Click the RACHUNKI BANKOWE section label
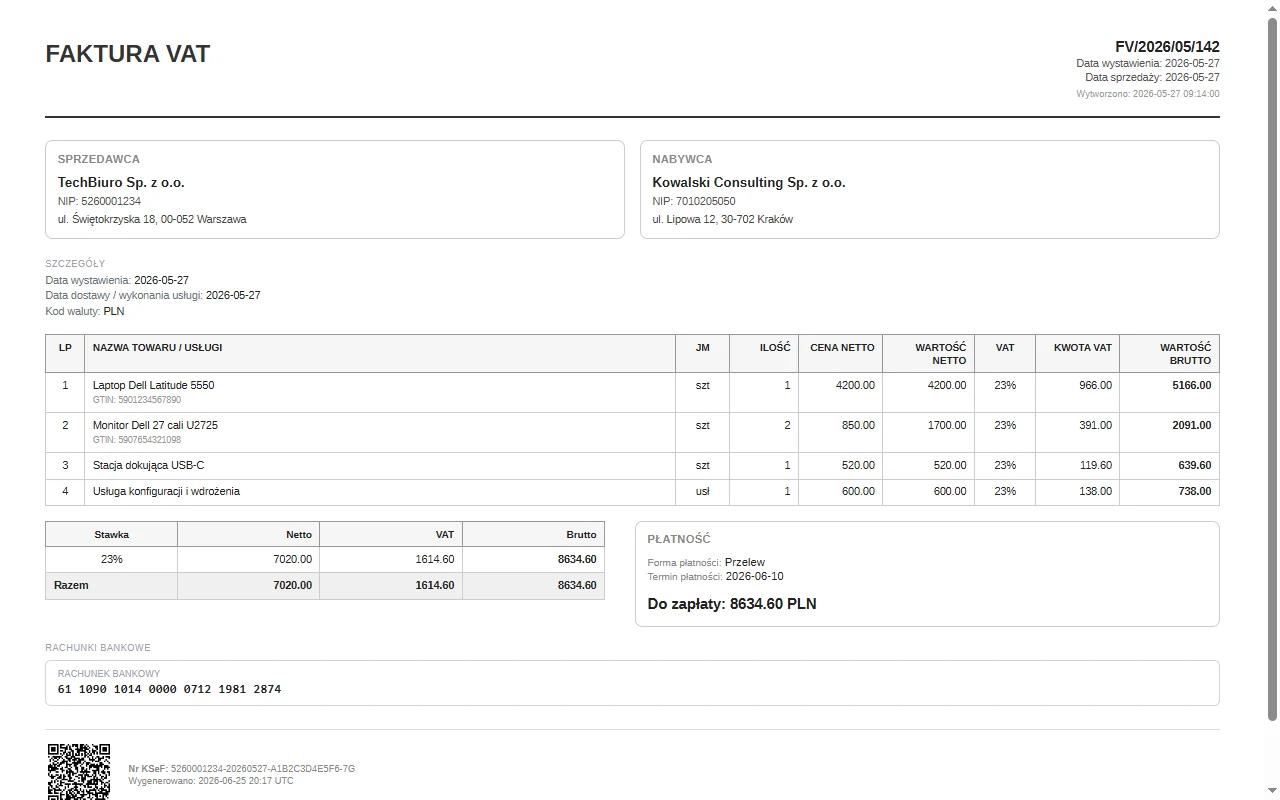The height and width of the screenshot is (800, 1280). (98, 648)
